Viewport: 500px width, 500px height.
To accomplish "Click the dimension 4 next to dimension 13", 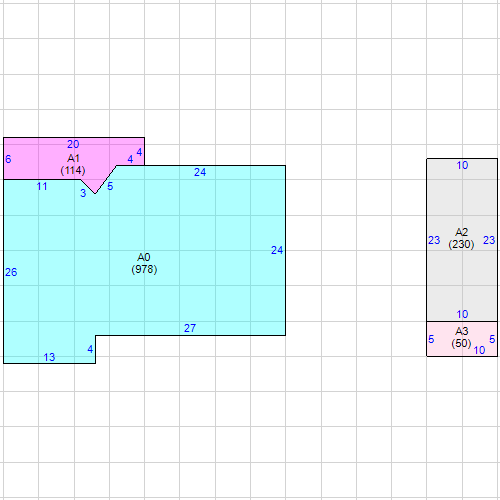I will [x=90, y=349].
